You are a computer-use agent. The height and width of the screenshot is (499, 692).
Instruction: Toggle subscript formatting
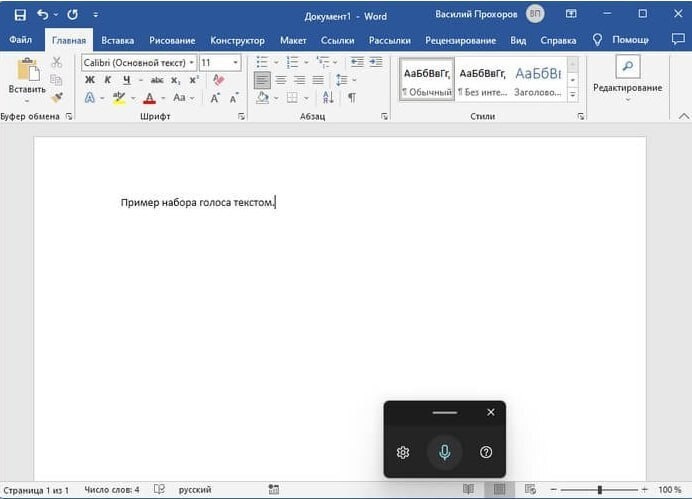[x=175, y=80]
